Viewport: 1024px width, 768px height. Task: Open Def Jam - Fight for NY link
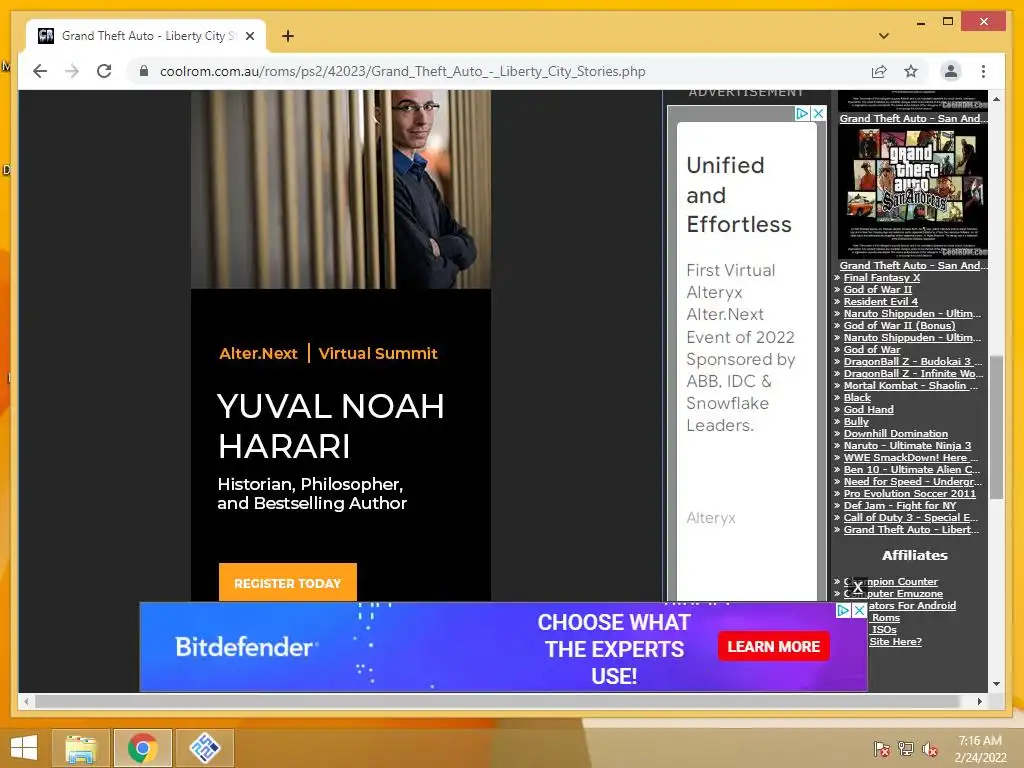[900, 505]
